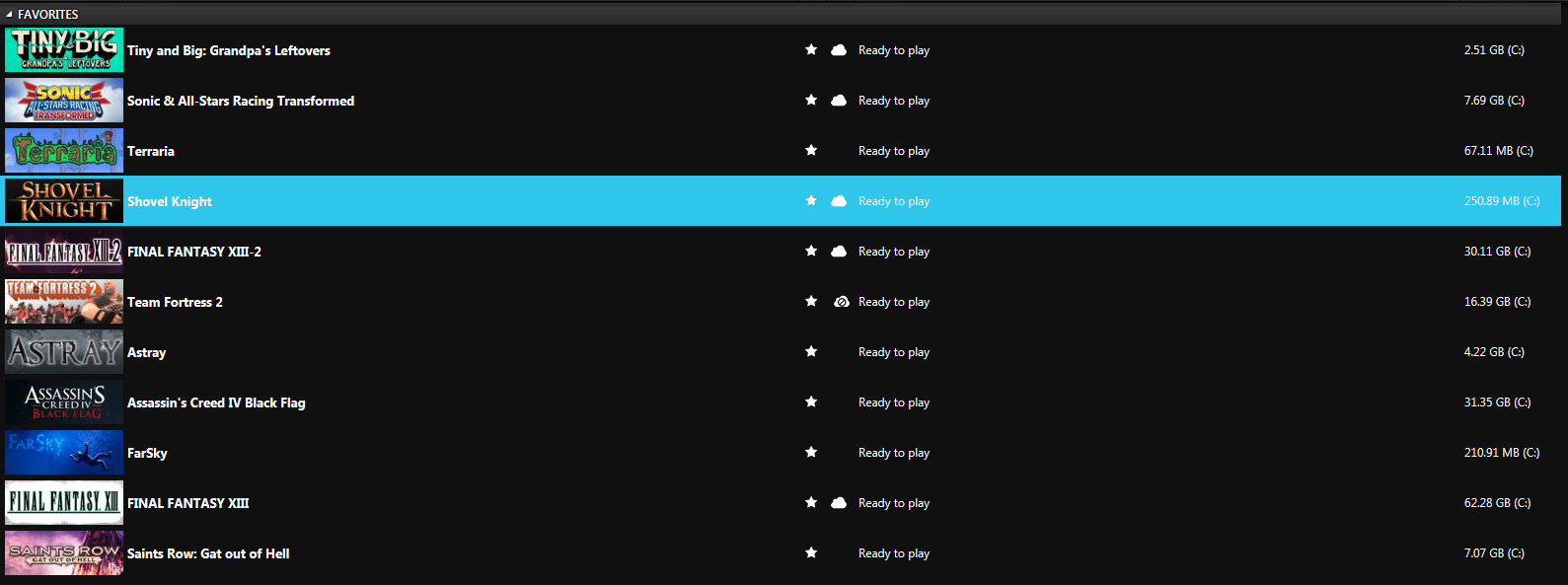Open Astray game thumbnail
The image size is (1568, 585).
tap(64, 351)
